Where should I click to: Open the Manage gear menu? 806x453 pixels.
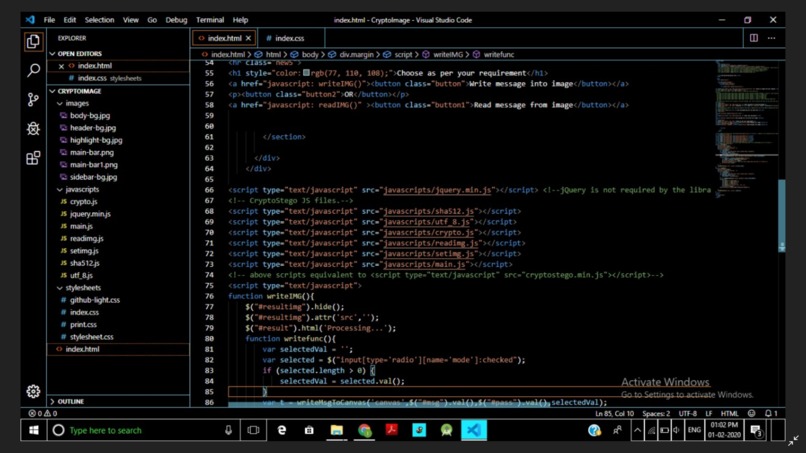click(33, 391)
